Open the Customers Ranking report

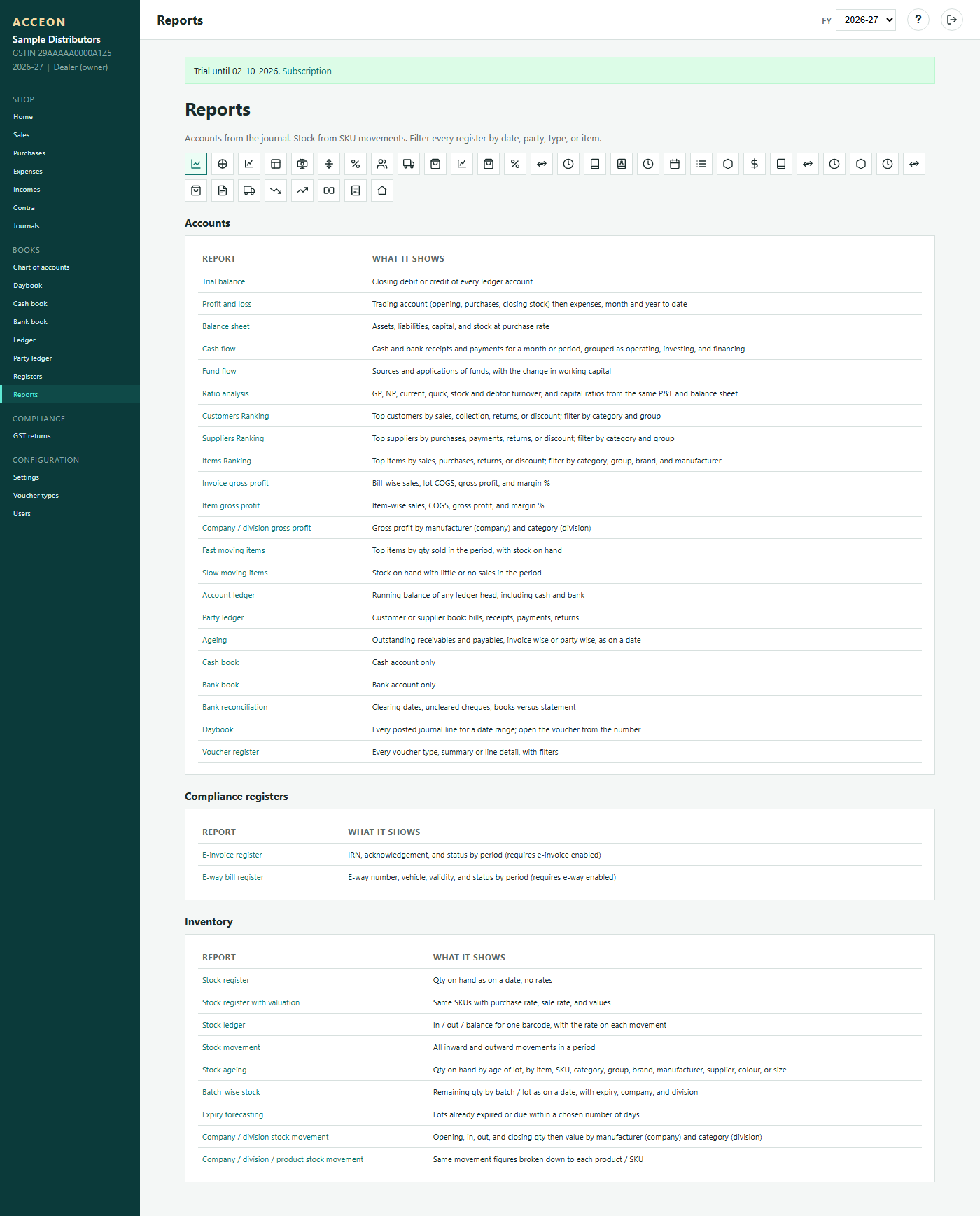(236, 416)
